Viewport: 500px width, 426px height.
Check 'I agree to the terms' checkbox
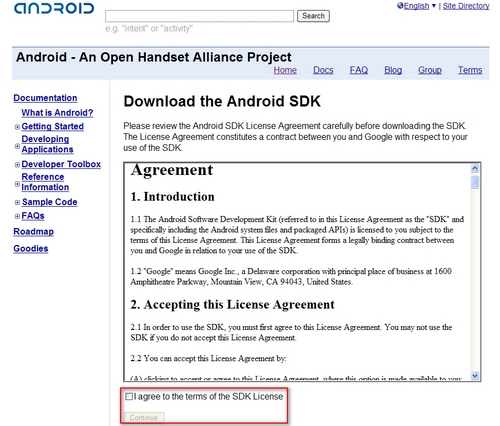tap(129, 396)
